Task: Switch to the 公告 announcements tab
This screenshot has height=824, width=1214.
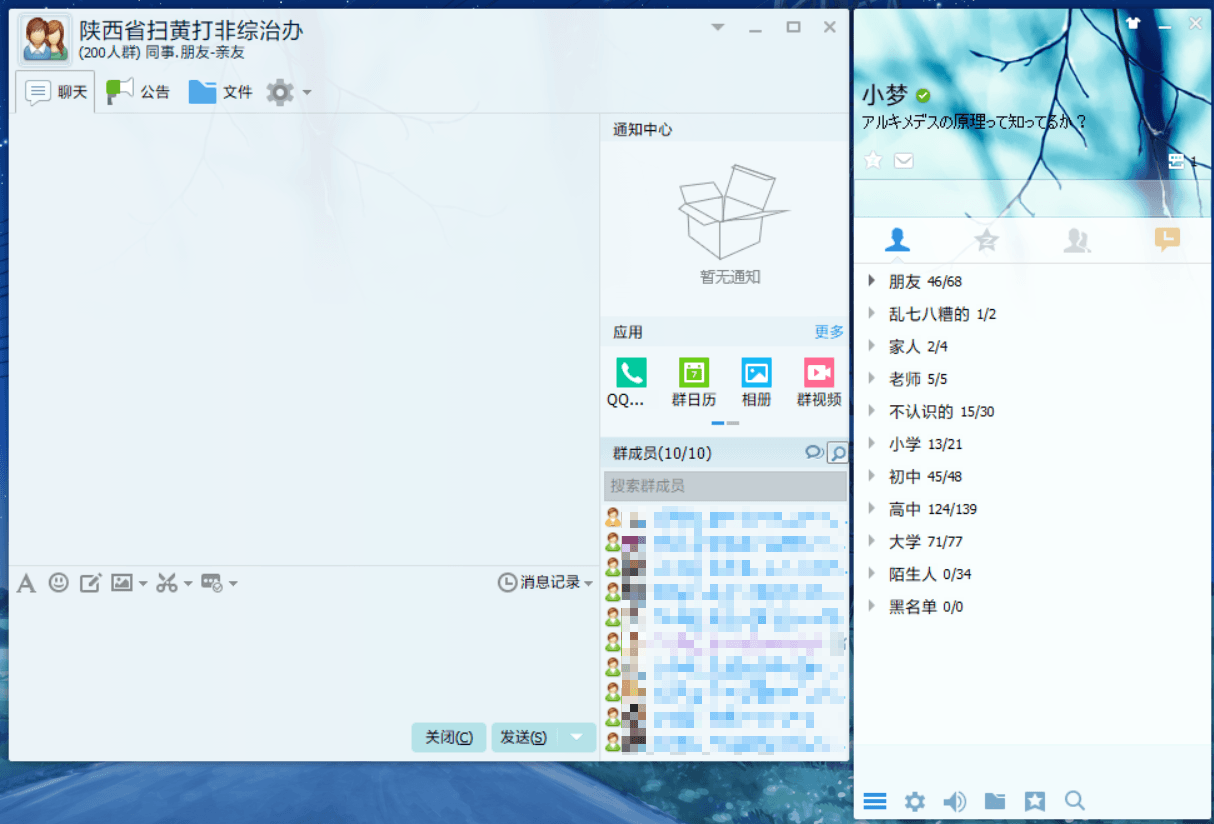Action: 139,92
